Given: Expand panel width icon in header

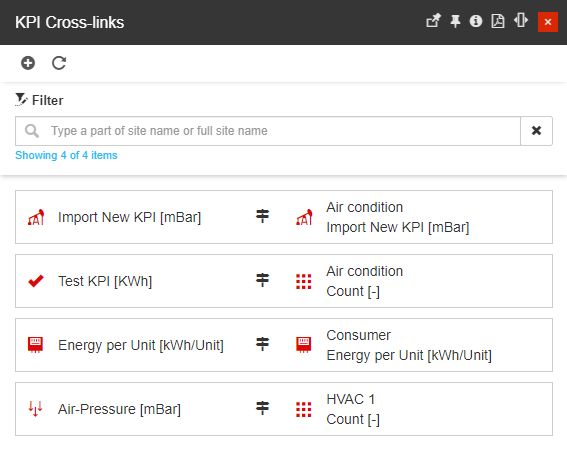Looking at the screenshot, I should pos(521,20).
